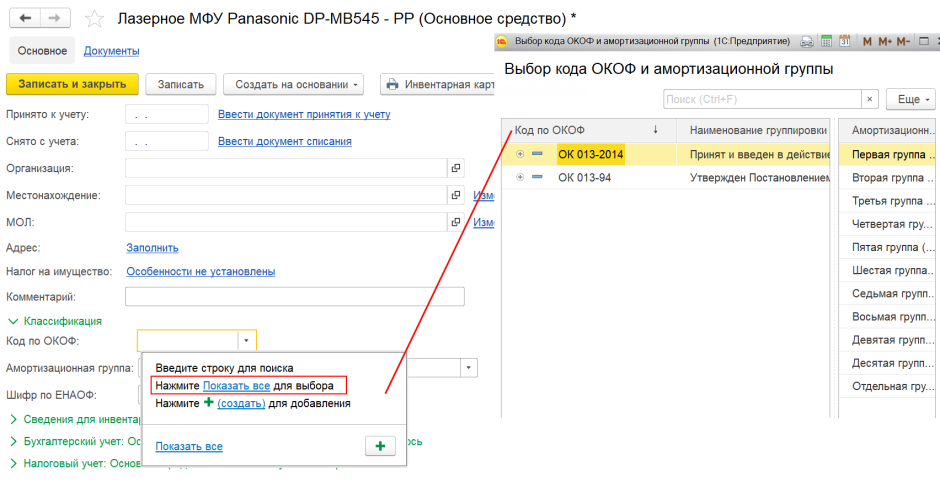Viewport: 940px width, 486px height.
Task: Open the МОЛ field selection icon
Action: point(456,222)
